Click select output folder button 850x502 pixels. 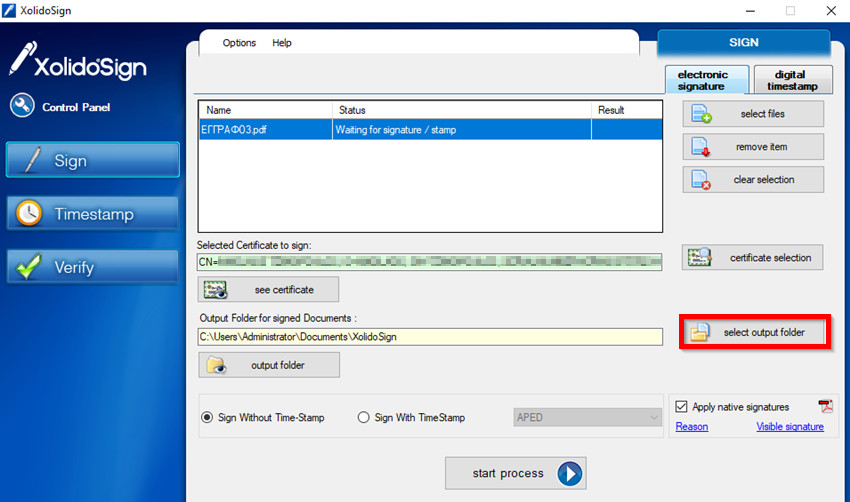point(754,332)
